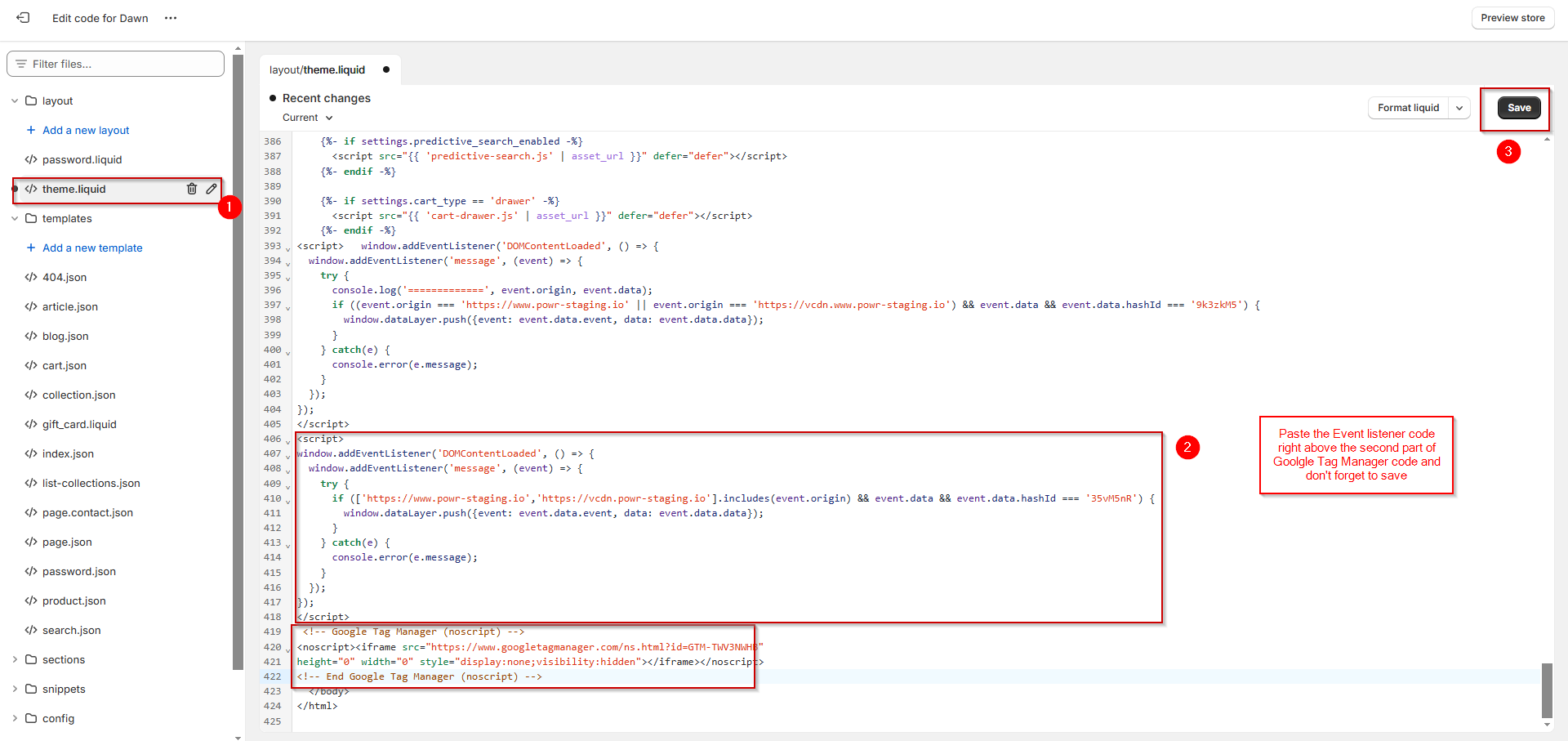Click the layout folder icon
1568x741 pixels.
31,100
